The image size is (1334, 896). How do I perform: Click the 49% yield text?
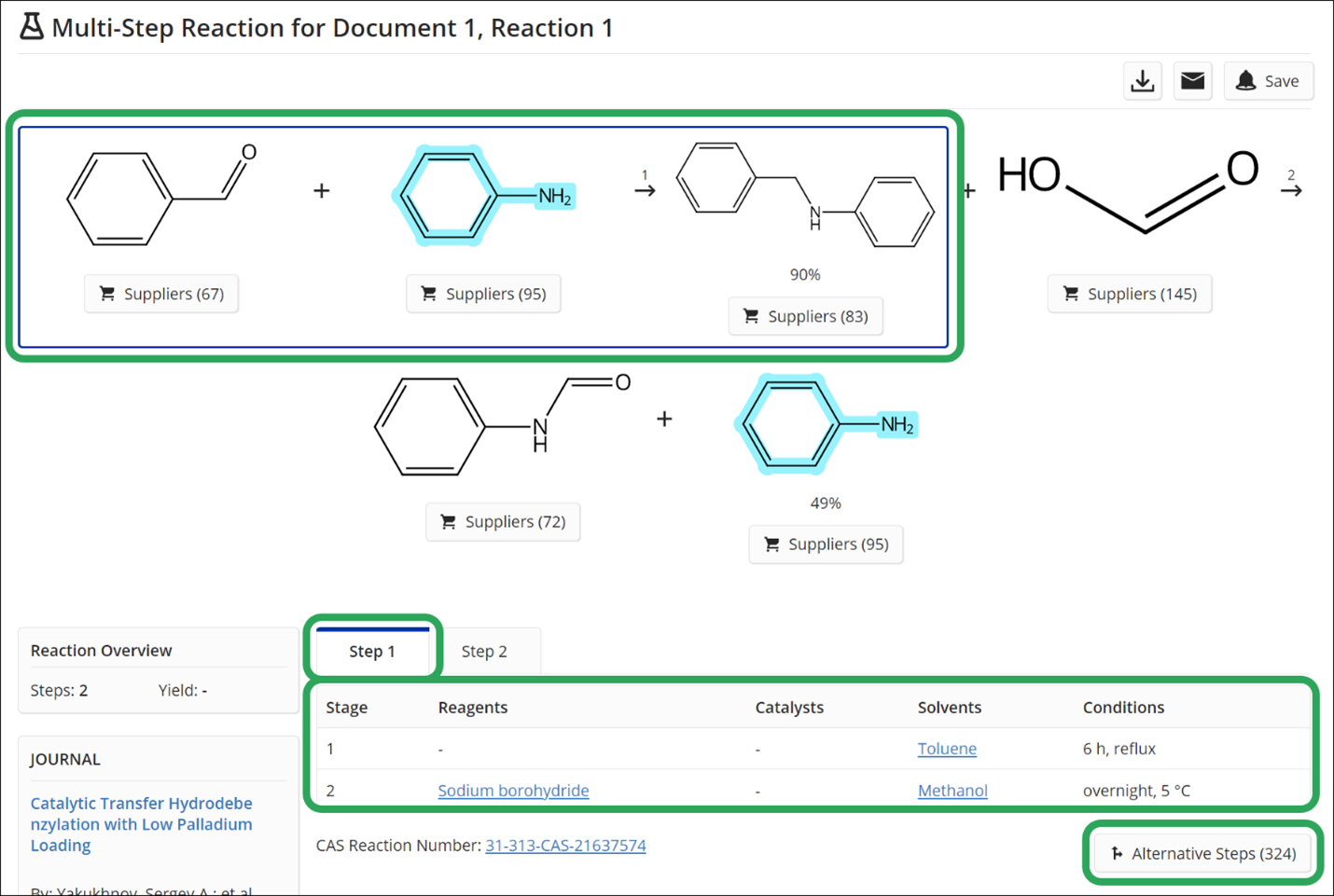click(826, 503)
